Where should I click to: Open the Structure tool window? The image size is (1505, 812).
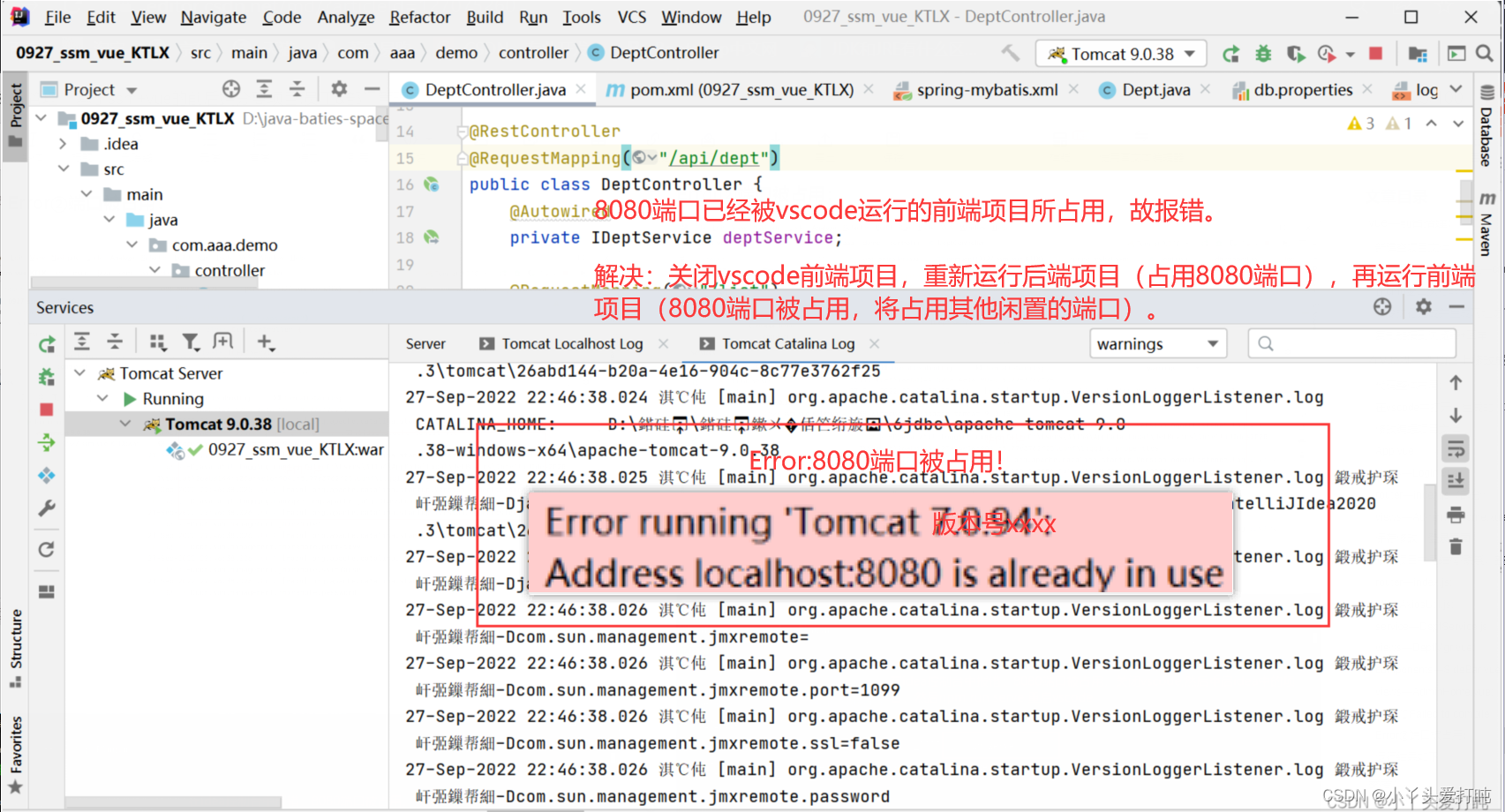click(16, 649)
